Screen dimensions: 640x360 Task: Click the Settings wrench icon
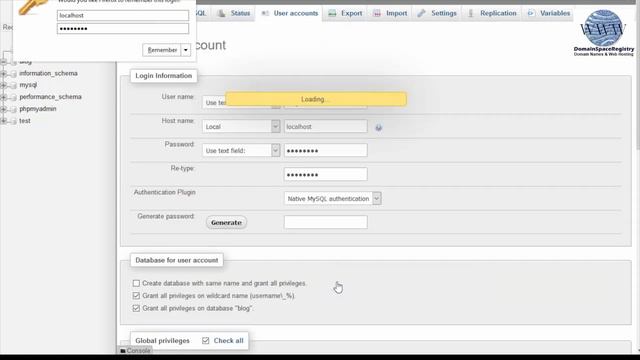pos(421,13)
